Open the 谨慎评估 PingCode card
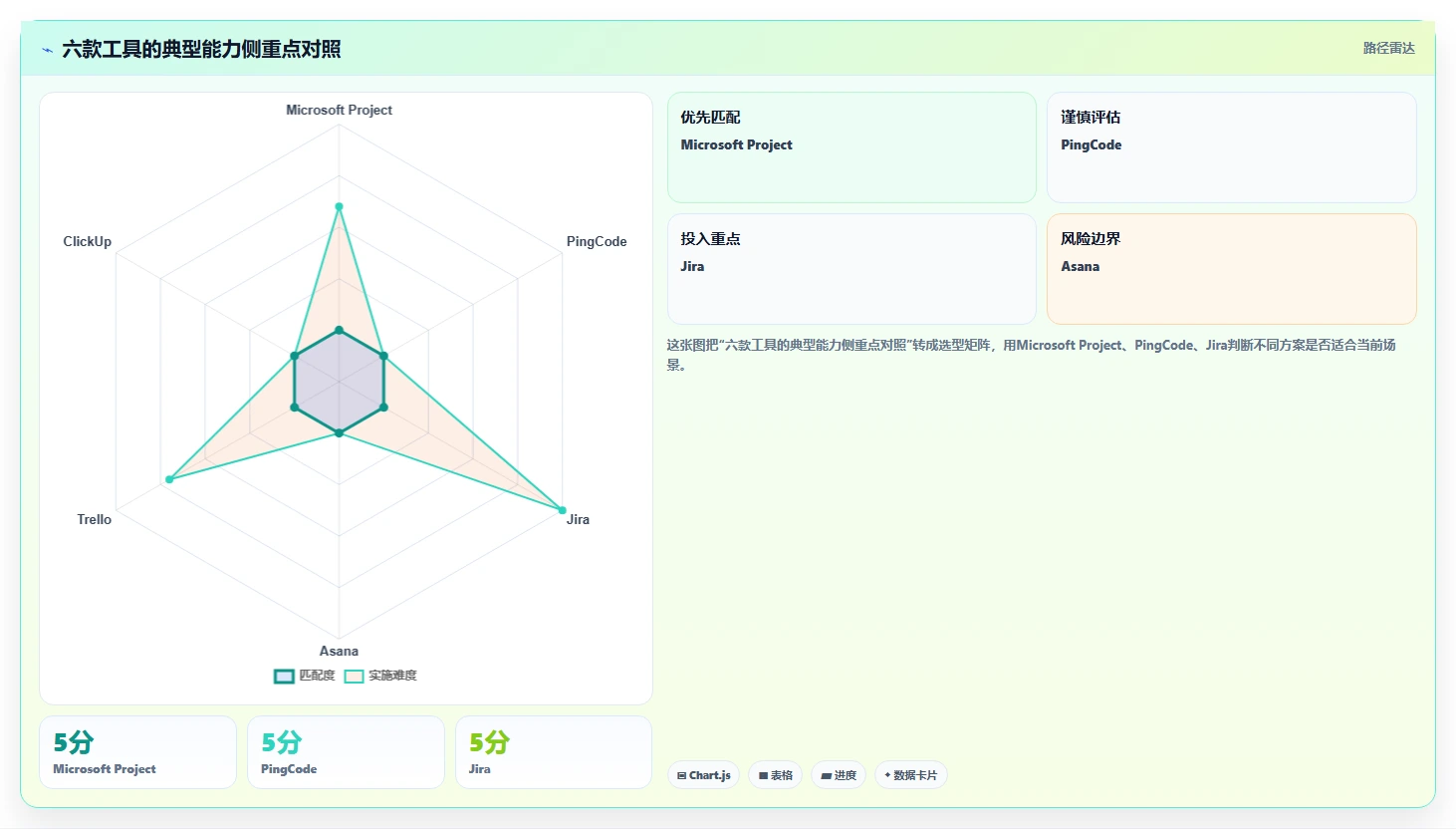 coord(1232,147)
